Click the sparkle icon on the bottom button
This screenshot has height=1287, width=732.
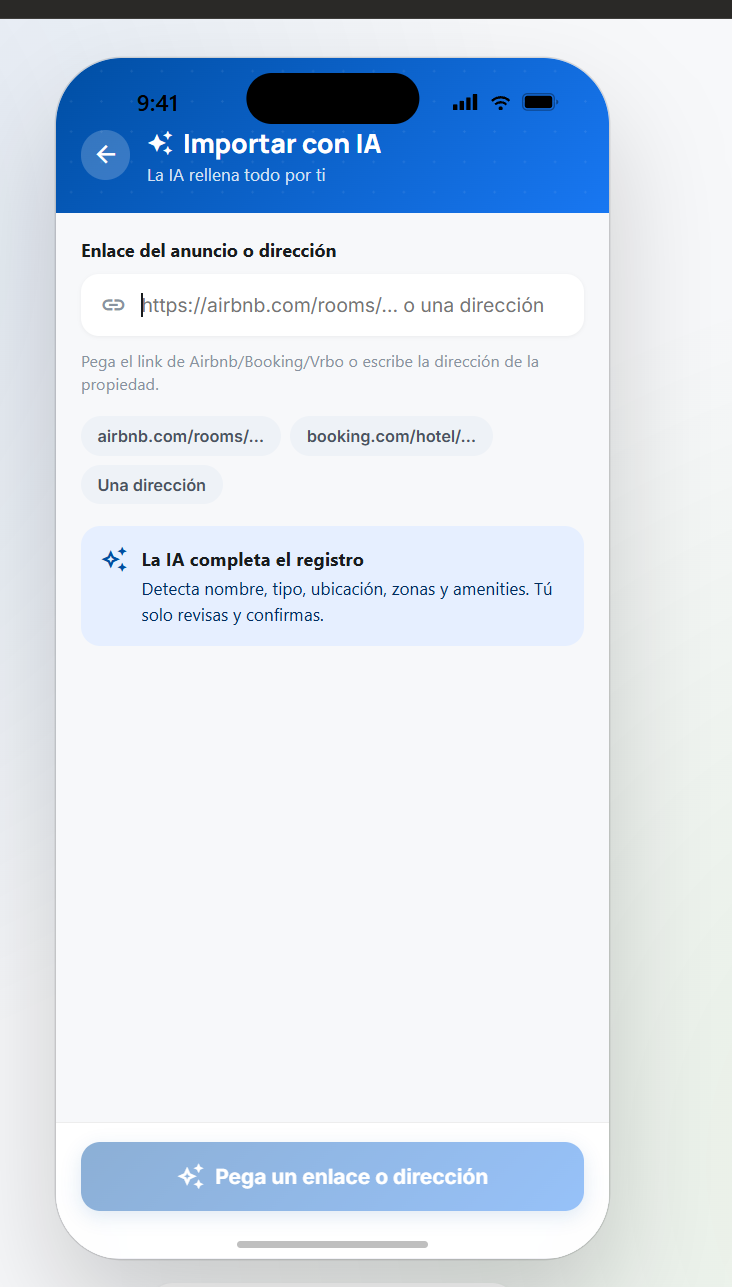[191, 1176]
